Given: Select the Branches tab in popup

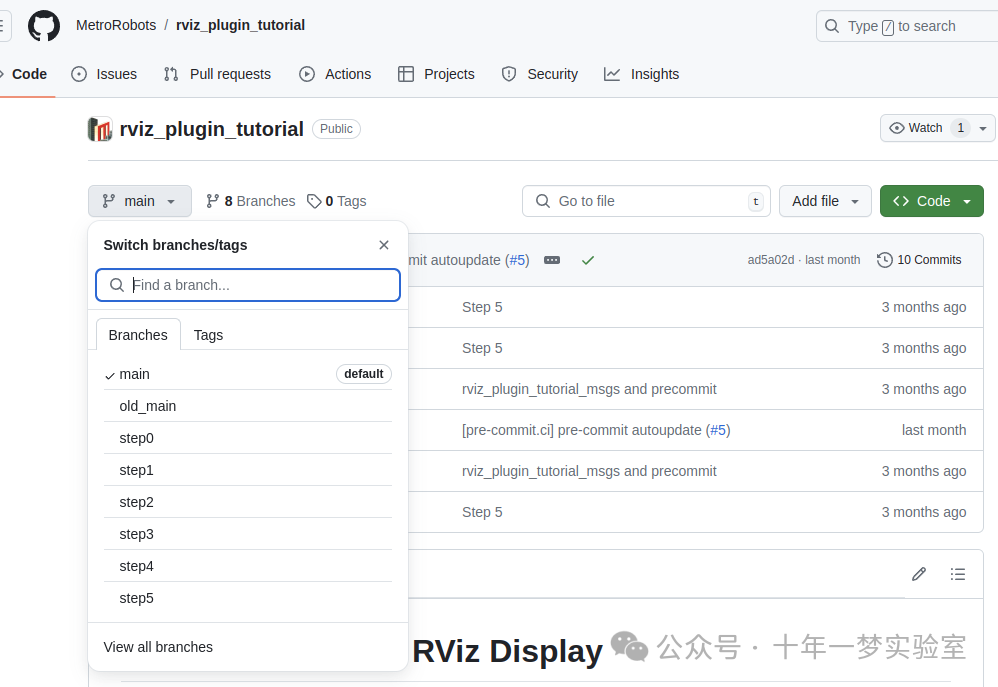Looking at the screenshot, I should 138,335.
